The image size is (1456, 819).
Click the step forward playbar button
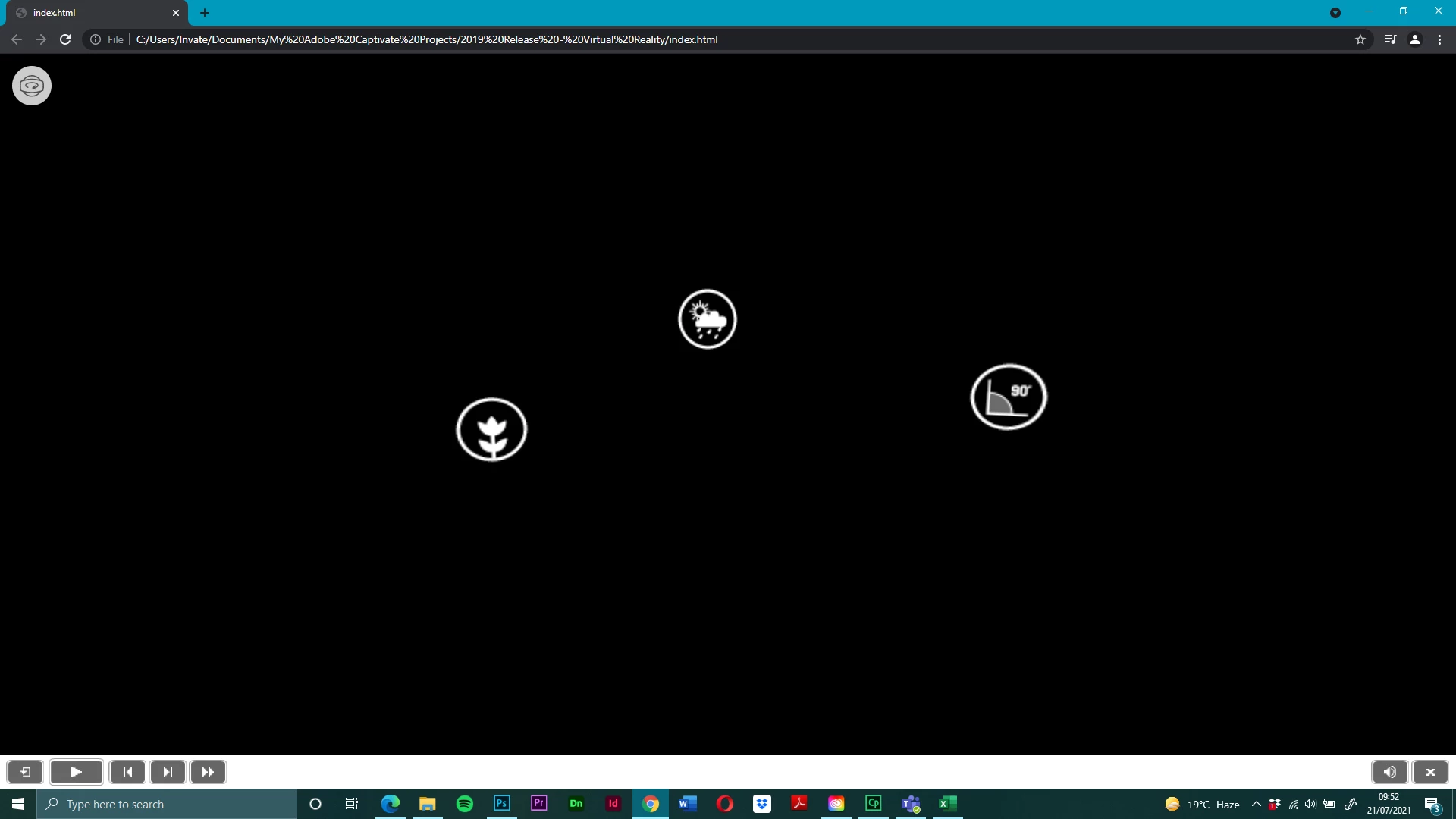tap(168, 772)
